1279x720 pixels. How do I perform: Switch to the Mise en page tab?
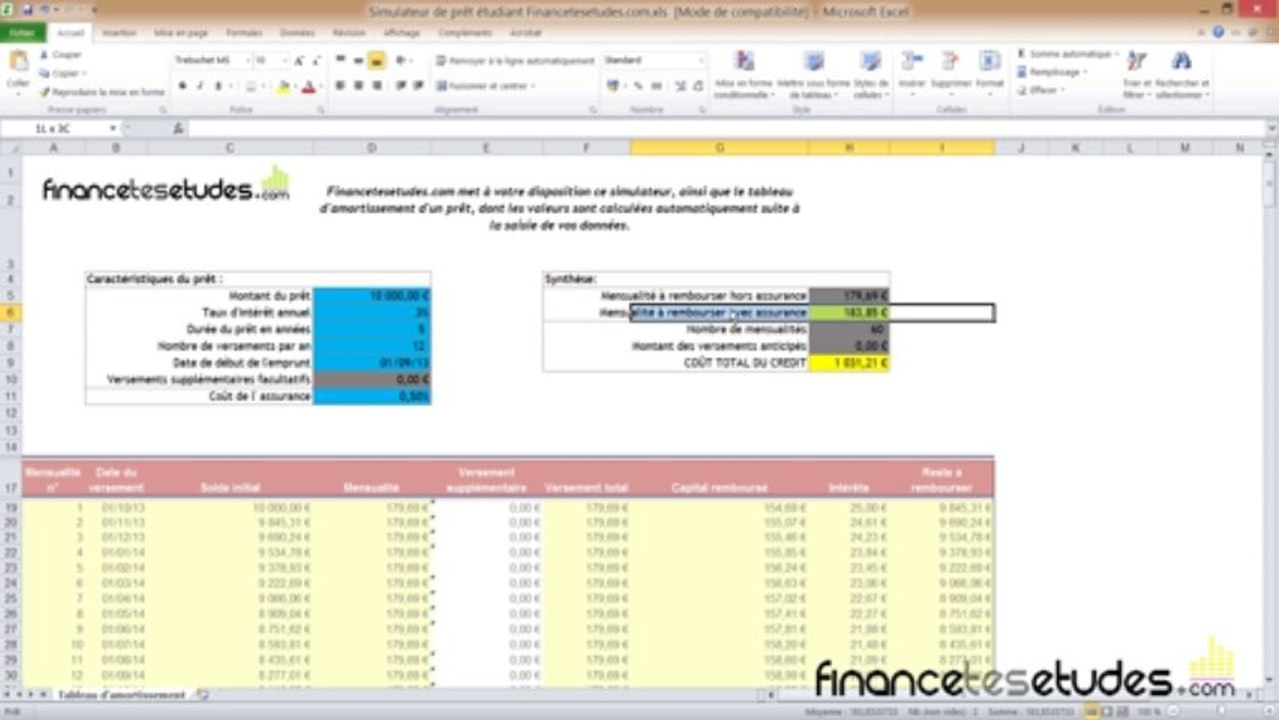182,33
